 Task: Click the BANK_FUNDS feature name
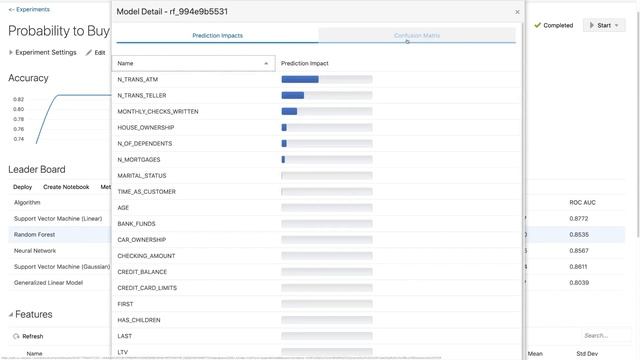pyautogui.click(x=136, y=224)
